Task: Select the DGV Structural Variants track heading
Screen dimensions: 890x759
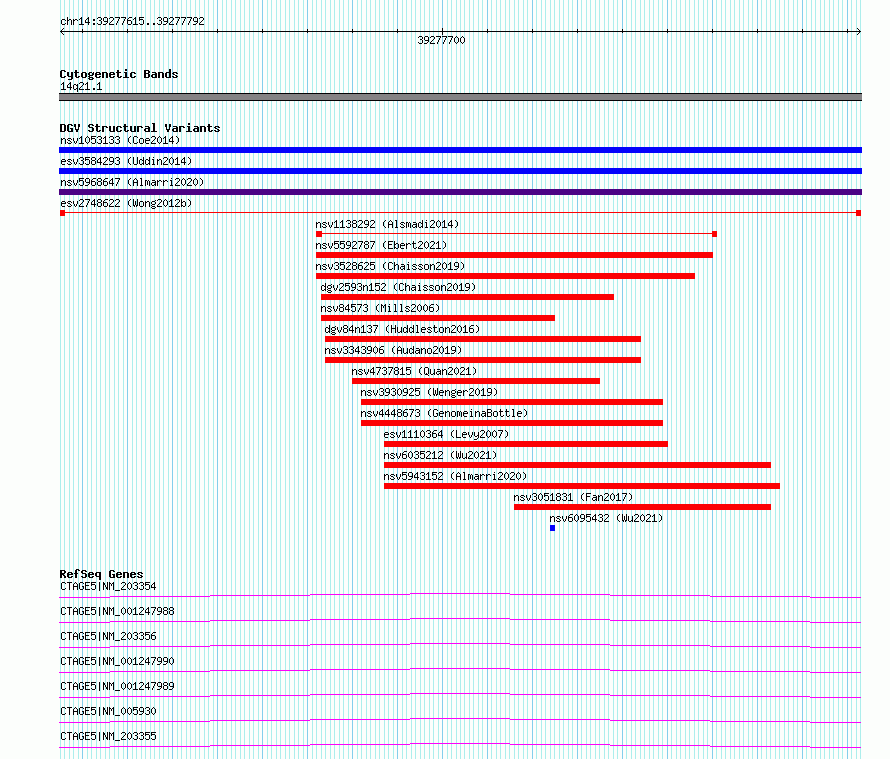Action: [x=140, y=128]
